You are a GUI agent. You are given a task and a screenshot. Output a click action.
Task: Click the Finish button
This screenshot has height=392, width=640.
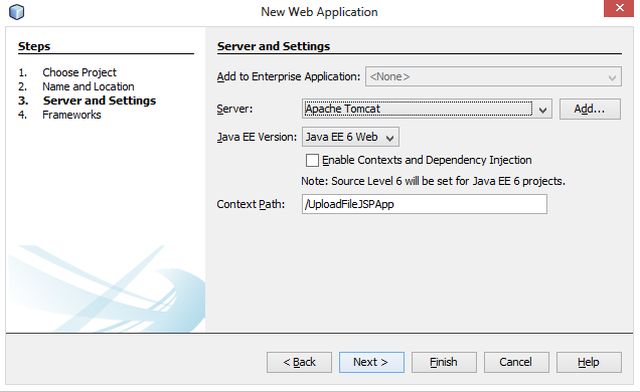point(444,362)
